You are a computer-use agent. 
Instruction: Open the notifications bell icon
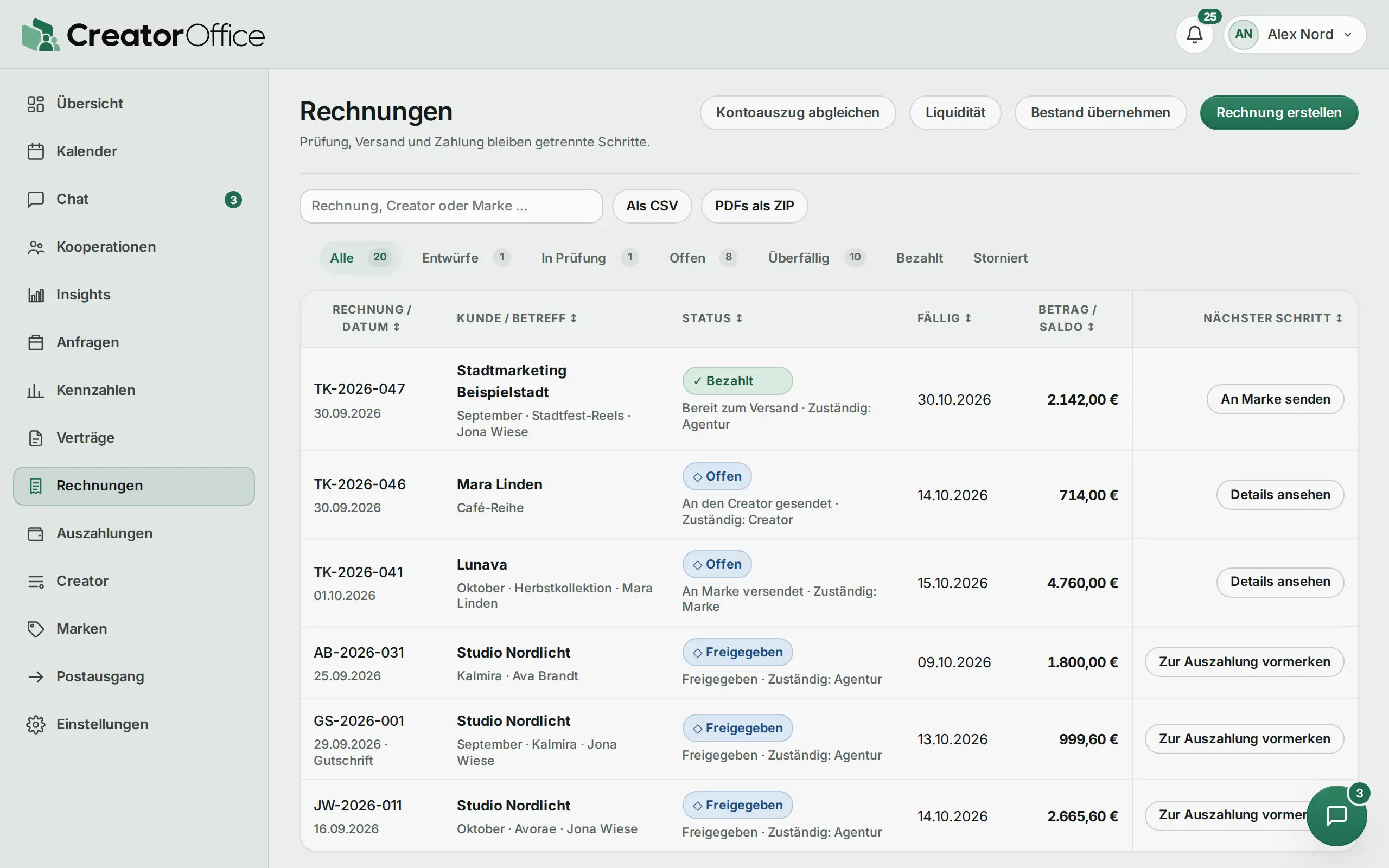click(x=1194, y=34)
